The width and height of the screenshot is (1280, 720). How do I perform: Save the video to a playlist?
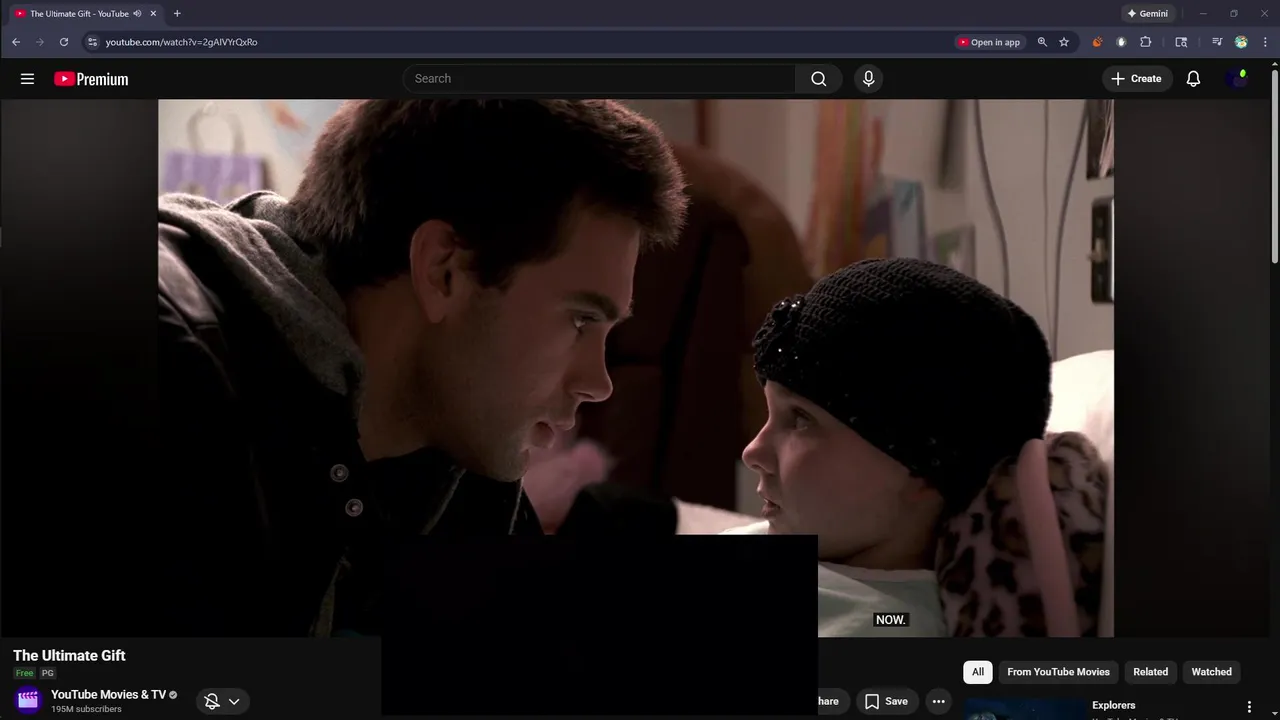(x=886, y=701)
